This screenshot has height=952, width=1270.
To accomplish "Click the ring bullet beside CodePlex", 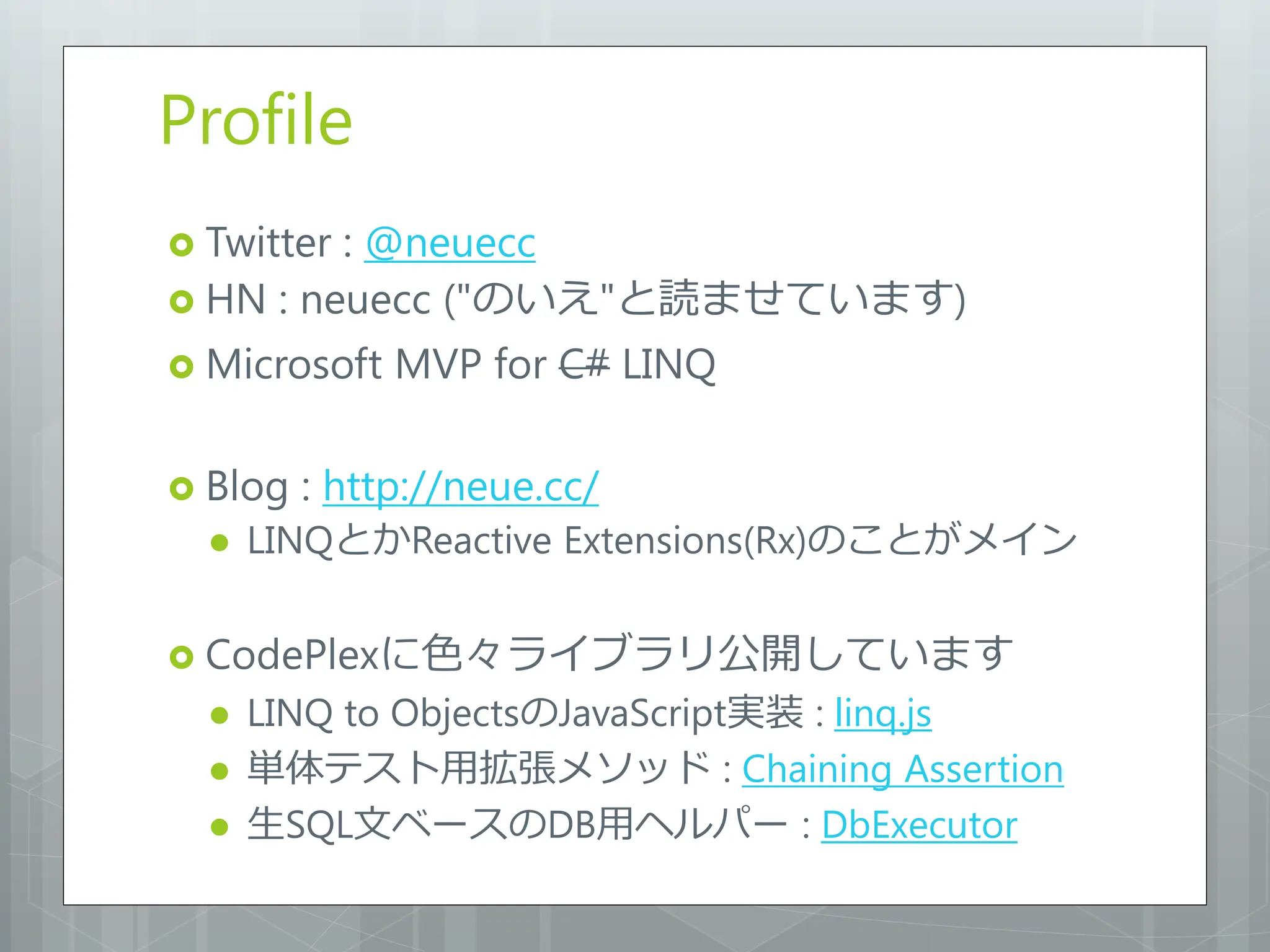I will (x=182, y=657).
